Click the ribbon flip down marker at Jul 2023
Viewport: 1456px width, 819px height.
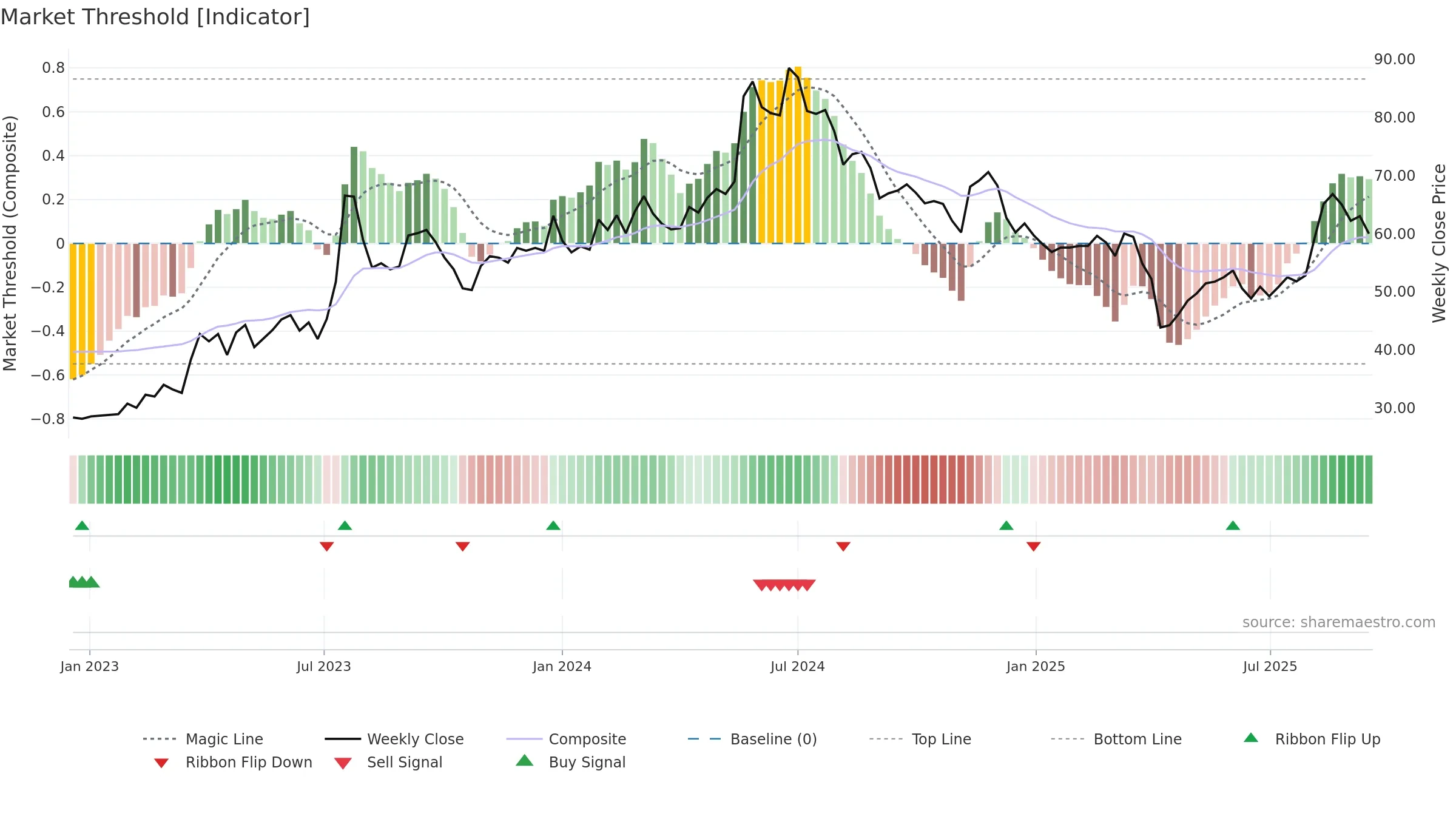(326, 547)
